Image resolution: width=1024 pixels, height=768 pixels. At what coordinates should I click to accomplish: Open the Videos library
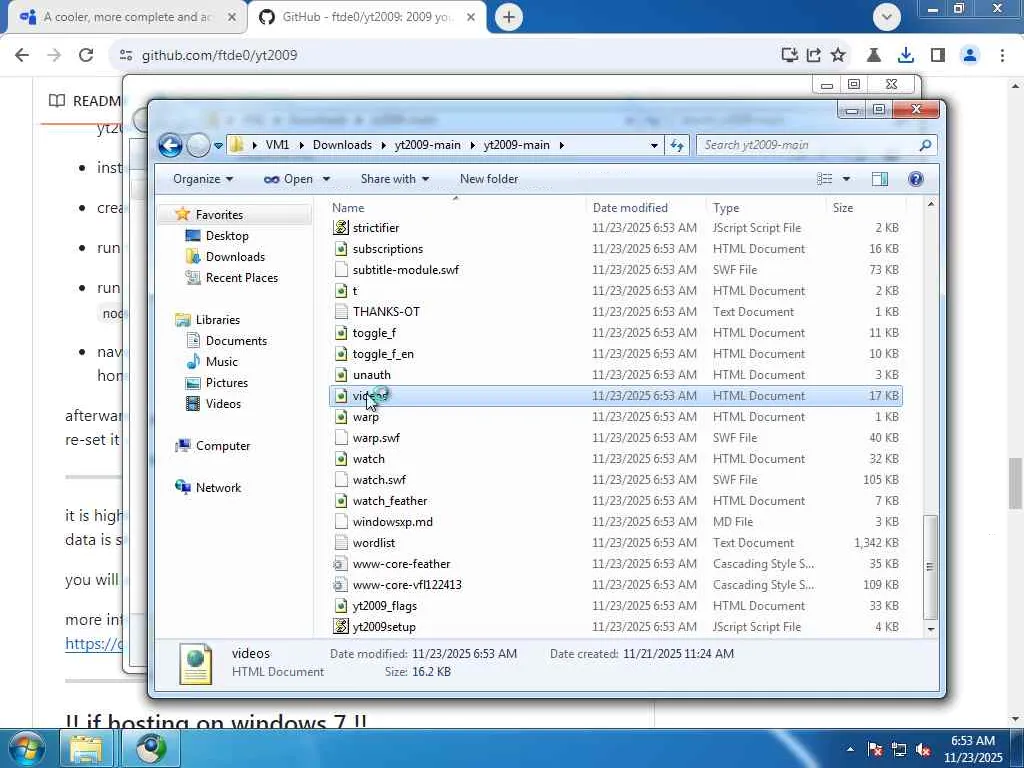(x=223, y=404)
